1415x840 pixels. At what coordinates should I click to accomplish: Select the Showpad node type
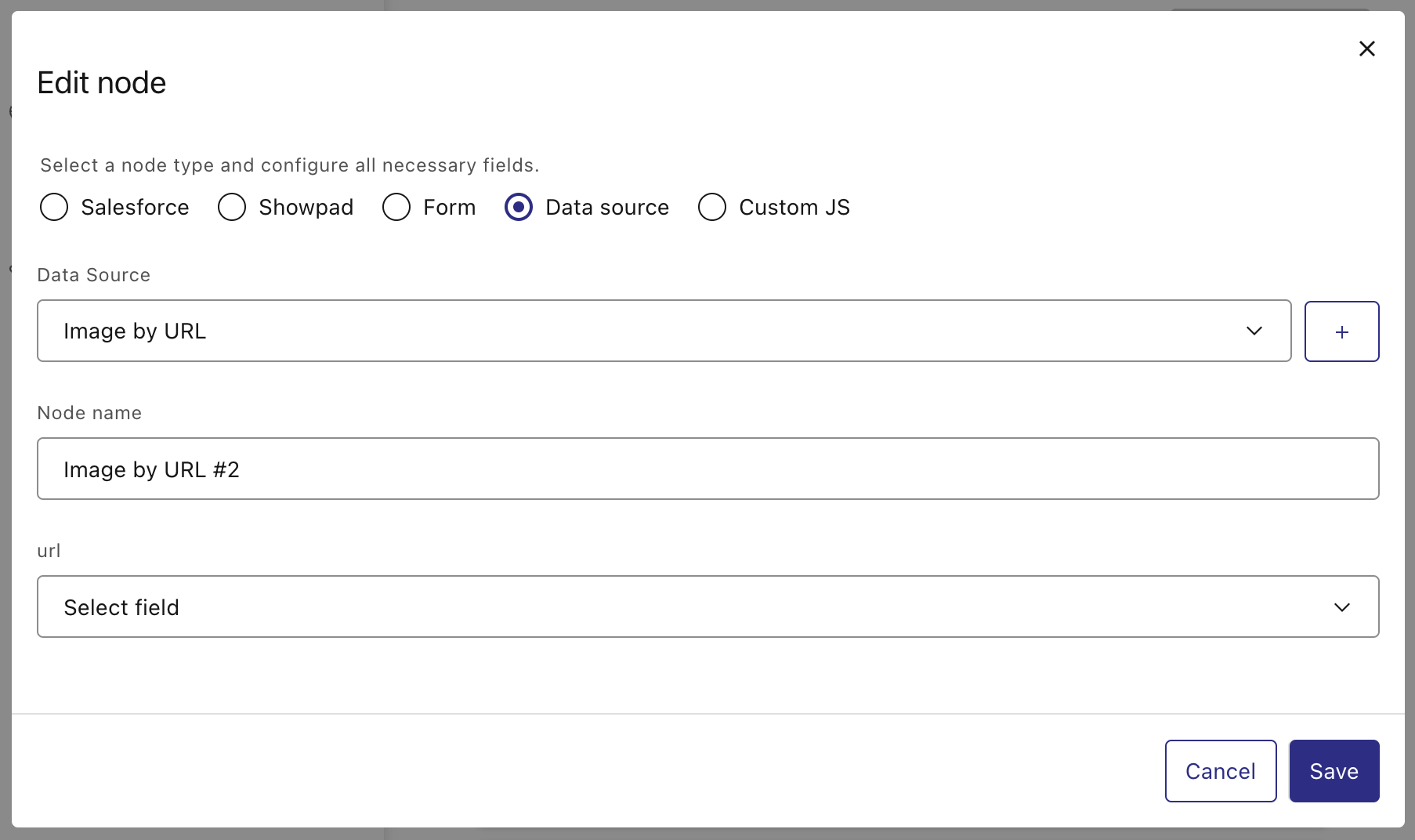pos(232,207)
